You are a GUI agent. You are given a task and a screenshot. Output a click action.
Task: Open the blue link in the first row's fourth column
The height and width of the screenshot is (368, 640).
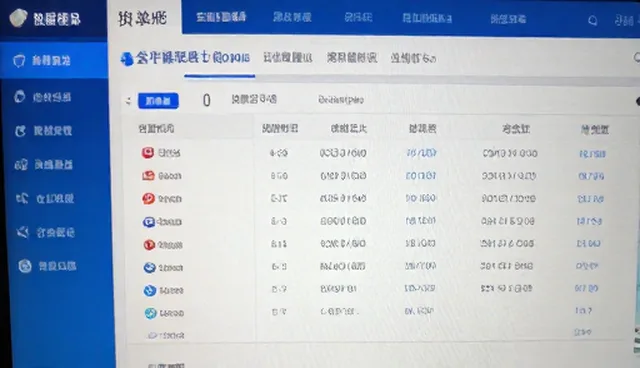pos(421,153)
